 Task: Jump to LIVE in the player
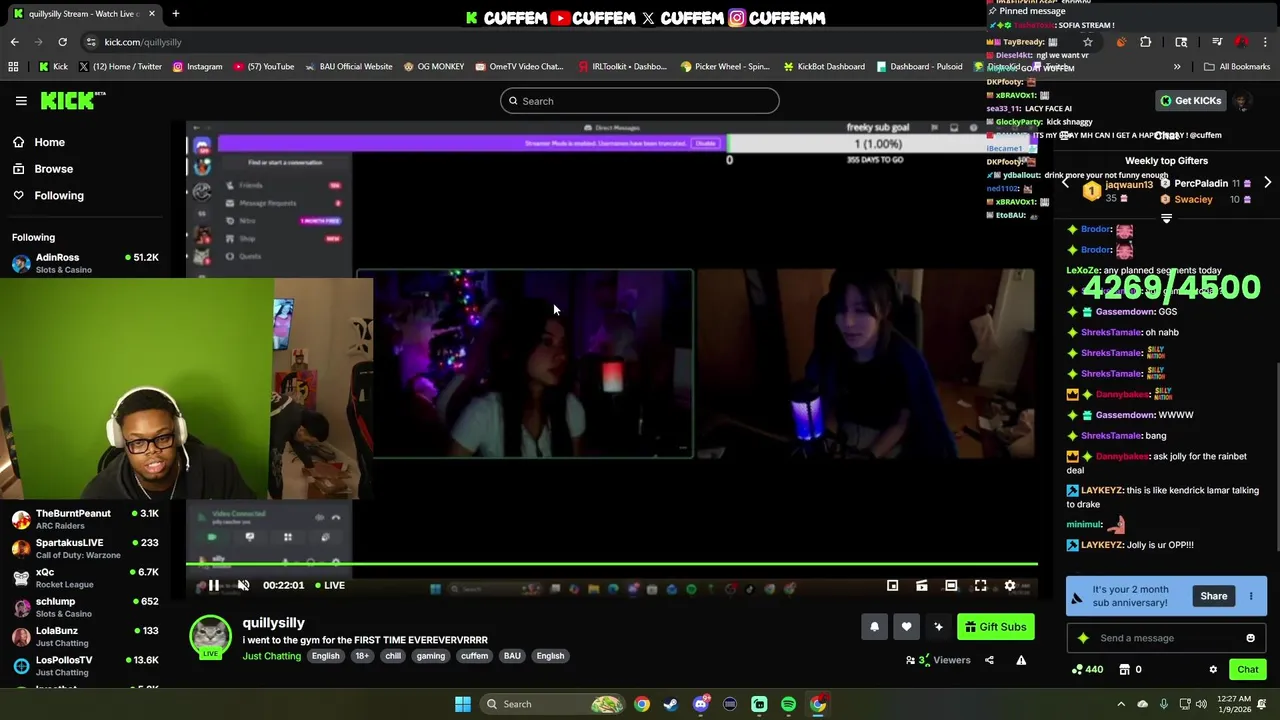tap(331, 585)
